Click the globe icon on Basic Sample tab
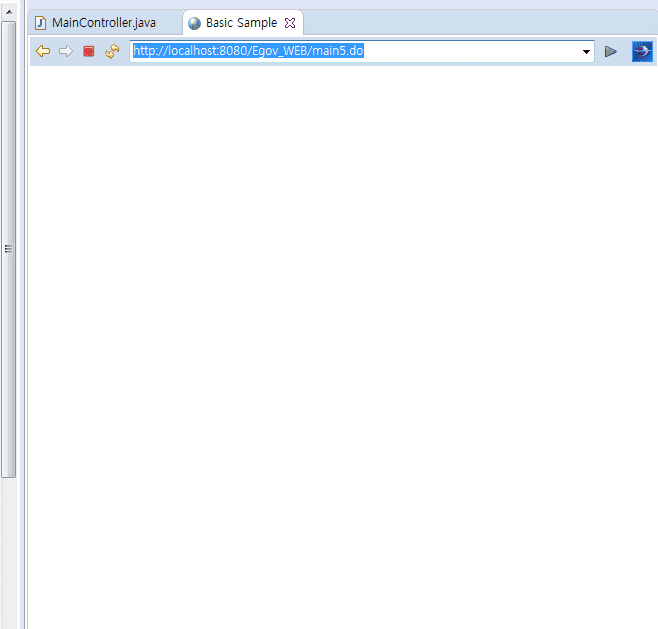The width and height of the screenshot is (658, 629). click(194, 23)
